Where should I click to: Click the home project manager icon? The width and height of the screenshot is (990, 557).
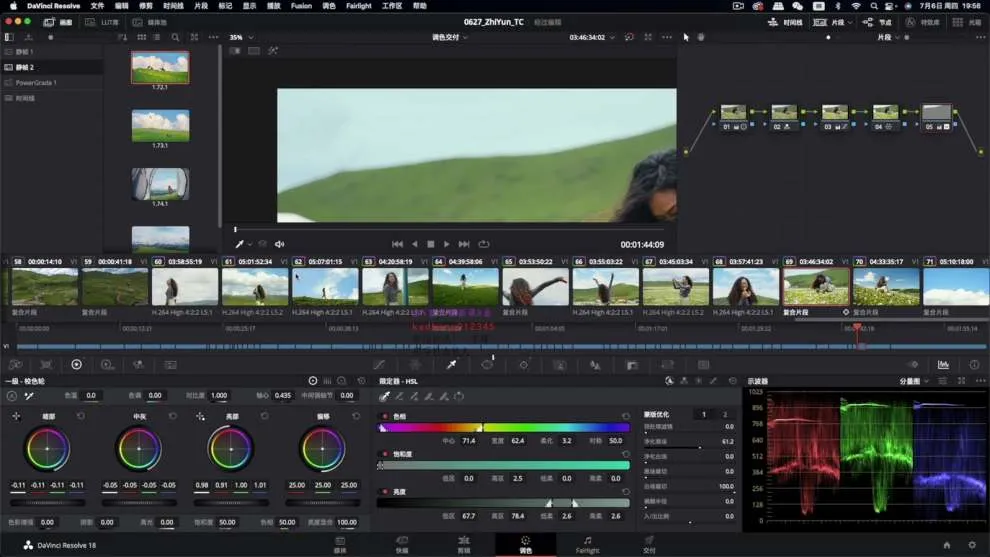click(x=946, y=545)
